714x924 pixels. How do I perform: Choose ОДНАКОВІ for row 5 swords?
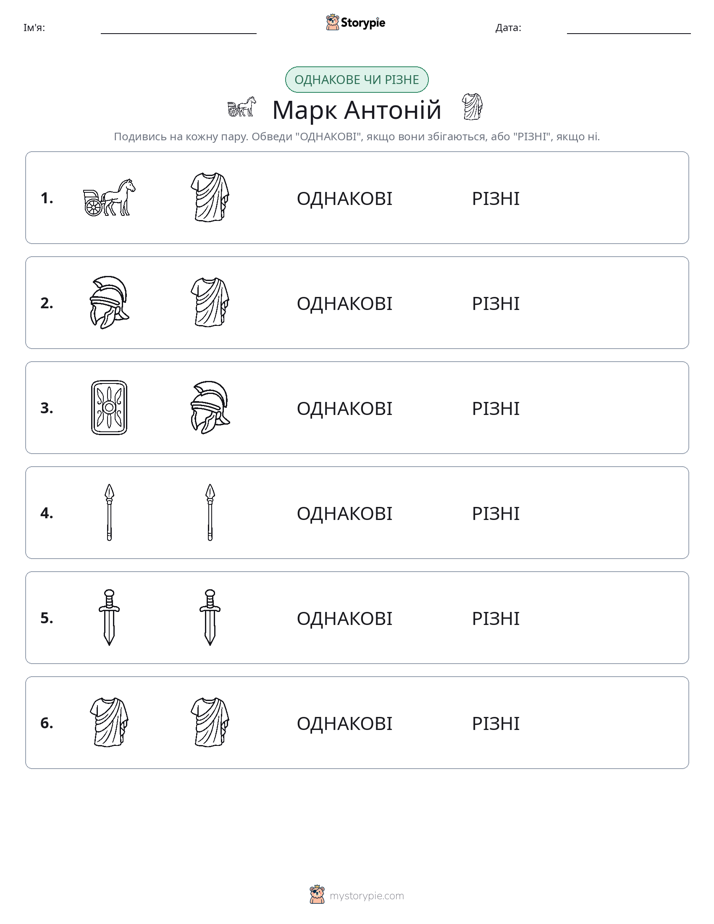click(344, 618)
